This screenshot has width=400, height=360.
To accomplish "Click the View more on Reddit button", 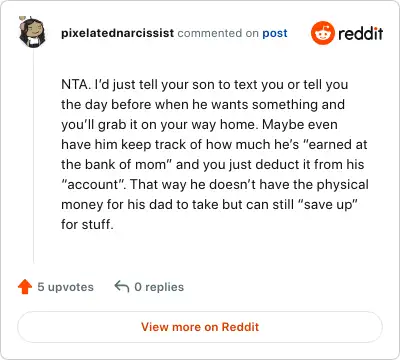I will tap(200, 327).
